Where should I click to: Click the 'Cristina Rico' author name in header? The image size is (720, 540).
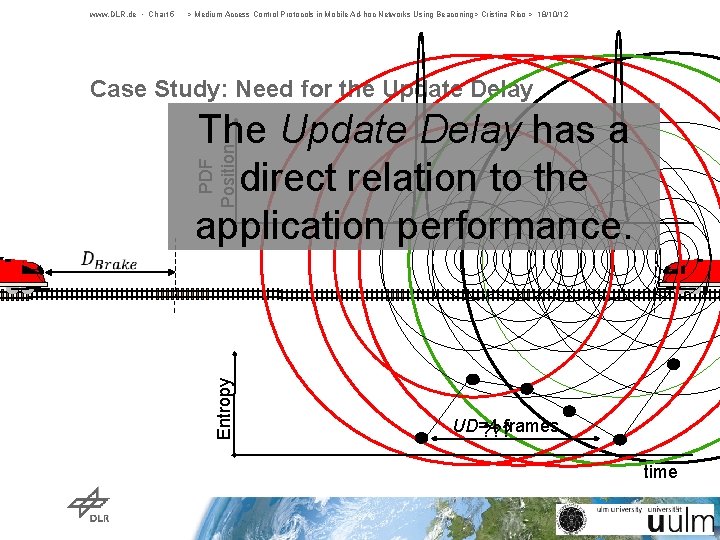point(503,14)
